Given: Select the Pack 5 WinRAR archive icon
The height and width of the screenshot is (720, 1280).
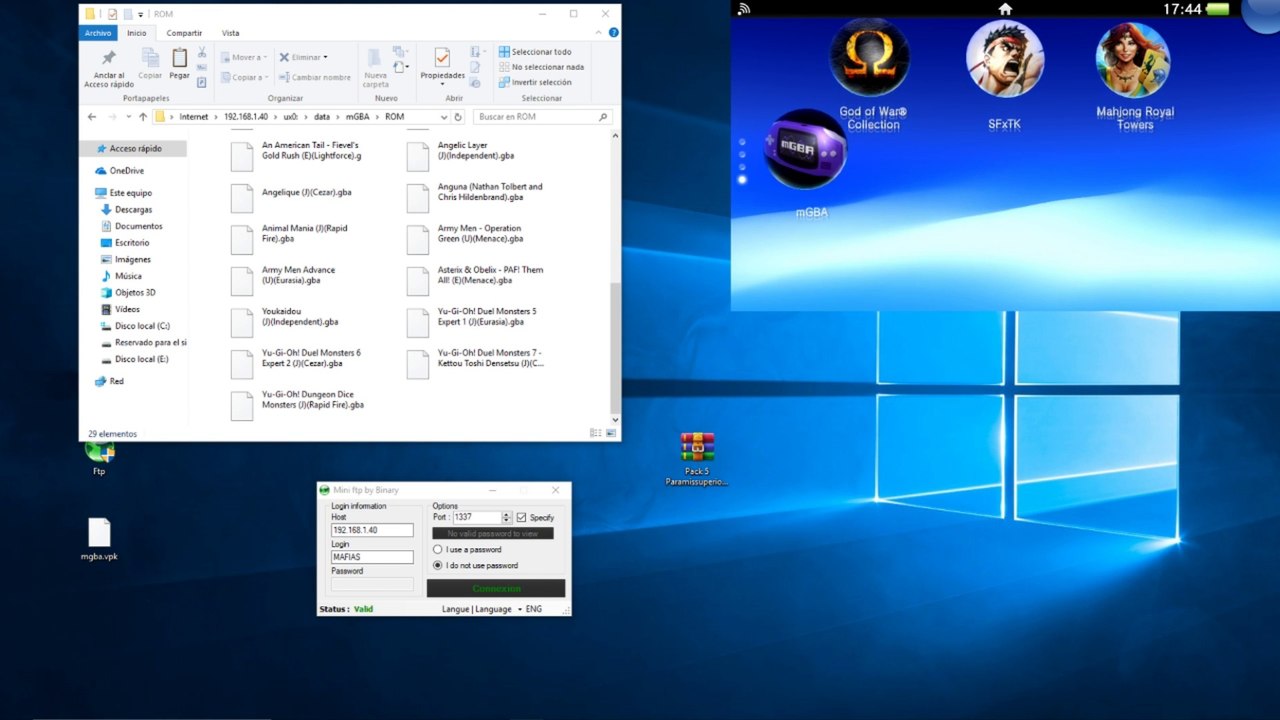Looking at the screenshot, I should click(697, 447).
